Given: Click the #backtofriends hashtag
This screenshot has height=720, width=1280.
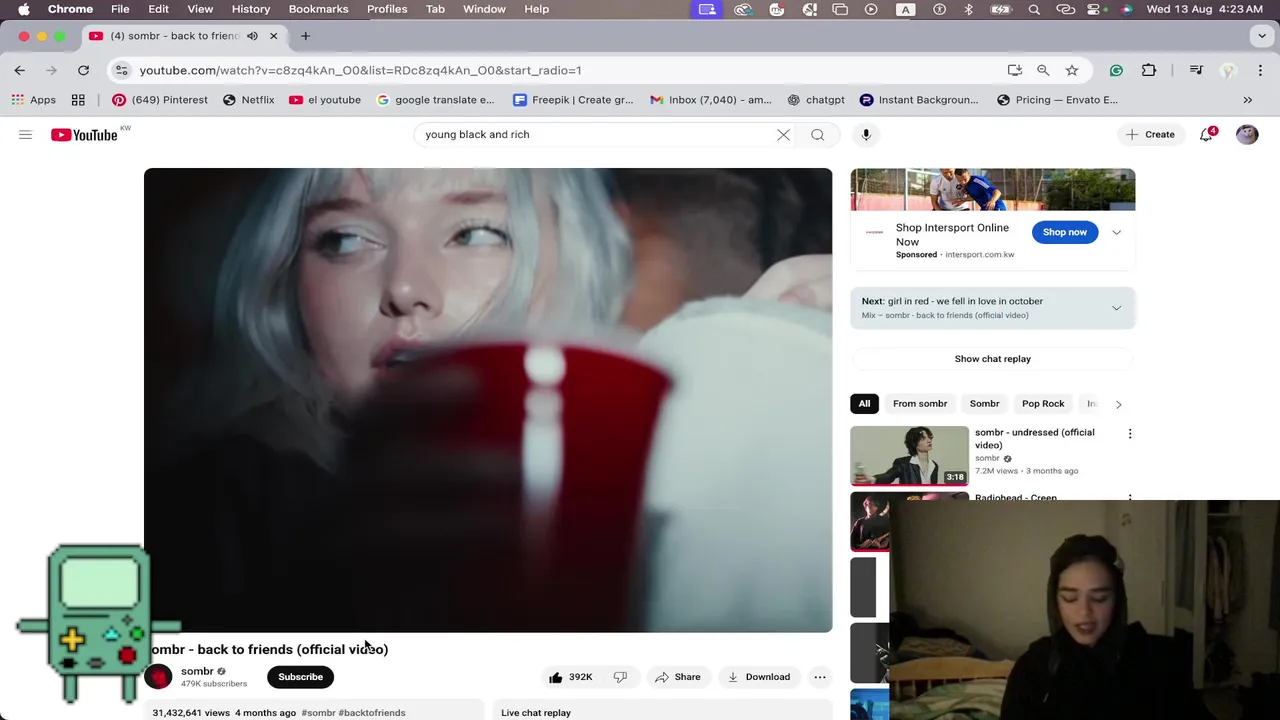Looking at the screenshot, I should pos(372,713).
